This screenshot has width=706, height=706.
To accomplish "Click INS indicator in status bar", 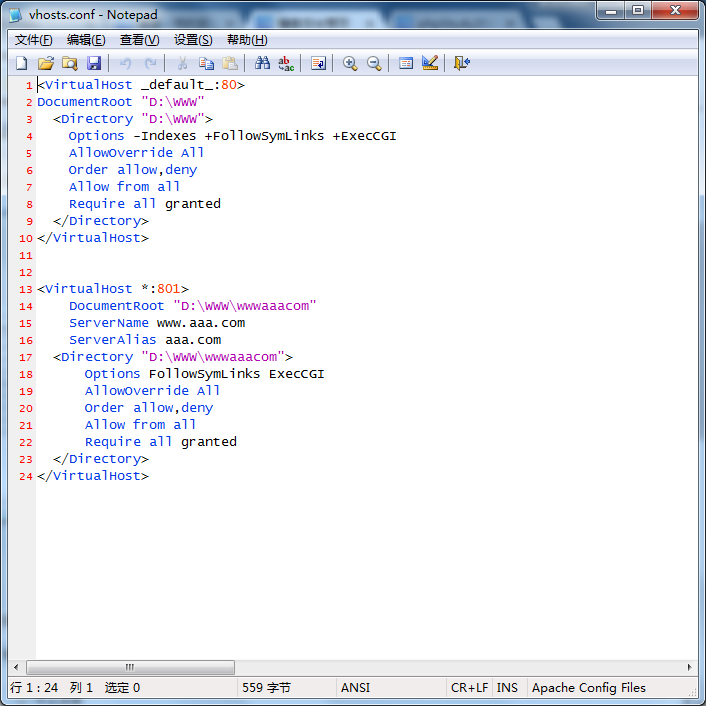I will coord(507,688).
